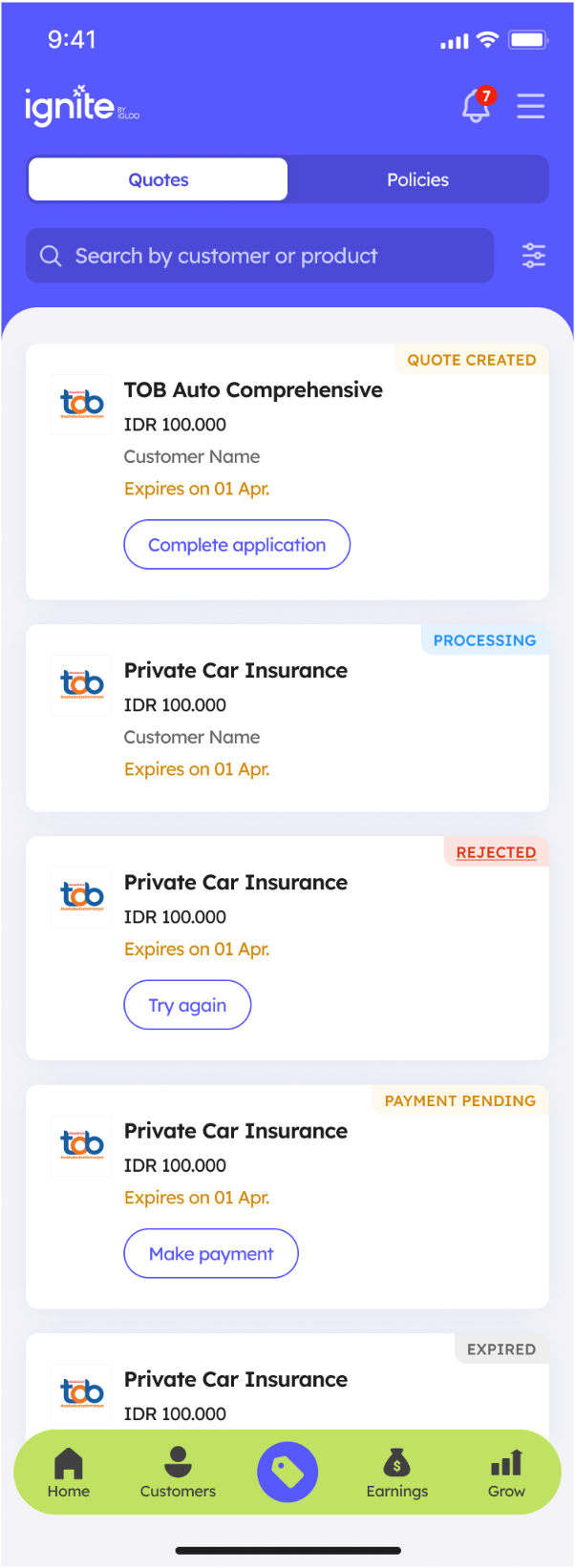Open the notifications bell
The image size is (575, 1568).
tap(476, 106)
